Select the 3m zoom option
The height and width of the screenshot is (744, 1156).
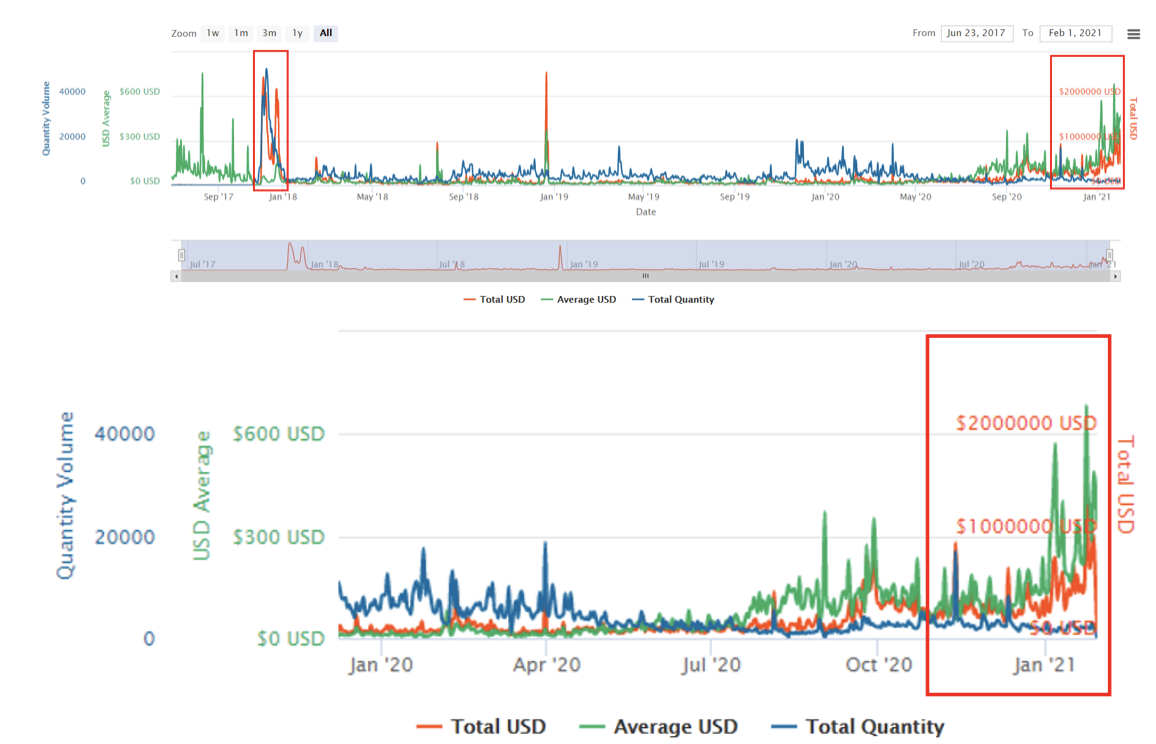tap(269, 33)
